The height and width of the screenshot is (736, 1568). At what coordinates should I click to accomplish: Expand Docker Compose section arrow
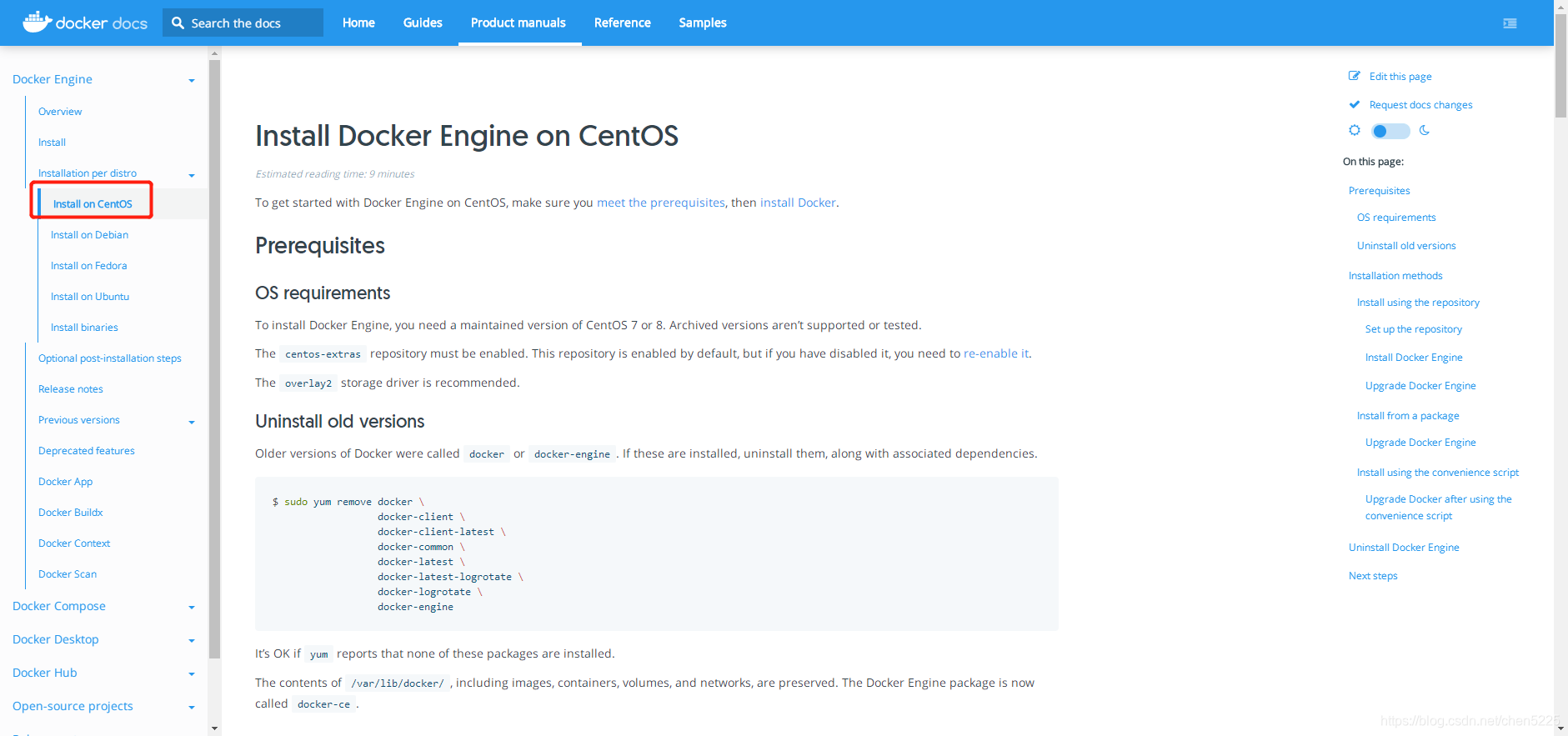192,608
